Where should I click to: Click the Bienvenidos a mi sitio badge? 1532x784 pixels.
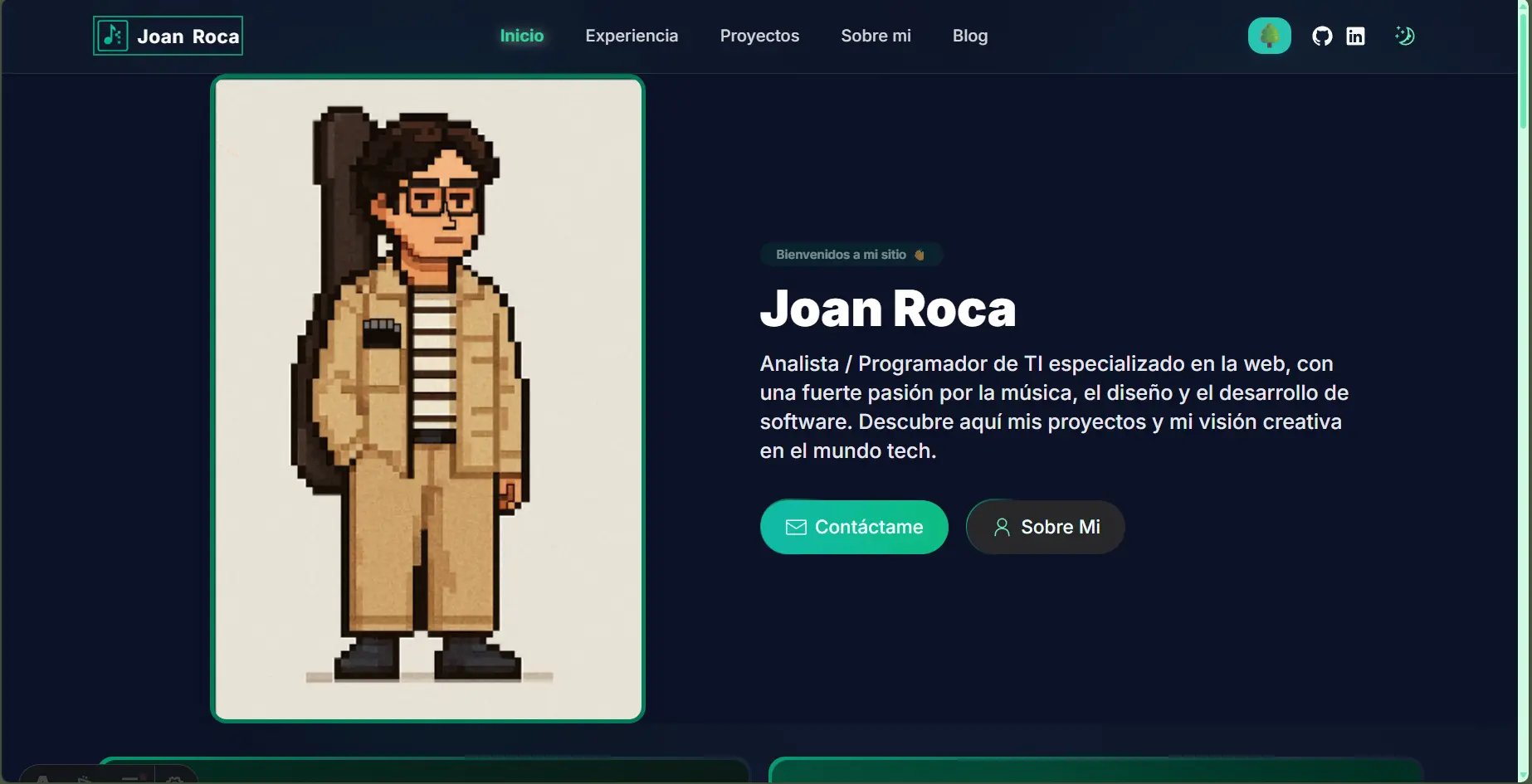click(x=851, y=254)
